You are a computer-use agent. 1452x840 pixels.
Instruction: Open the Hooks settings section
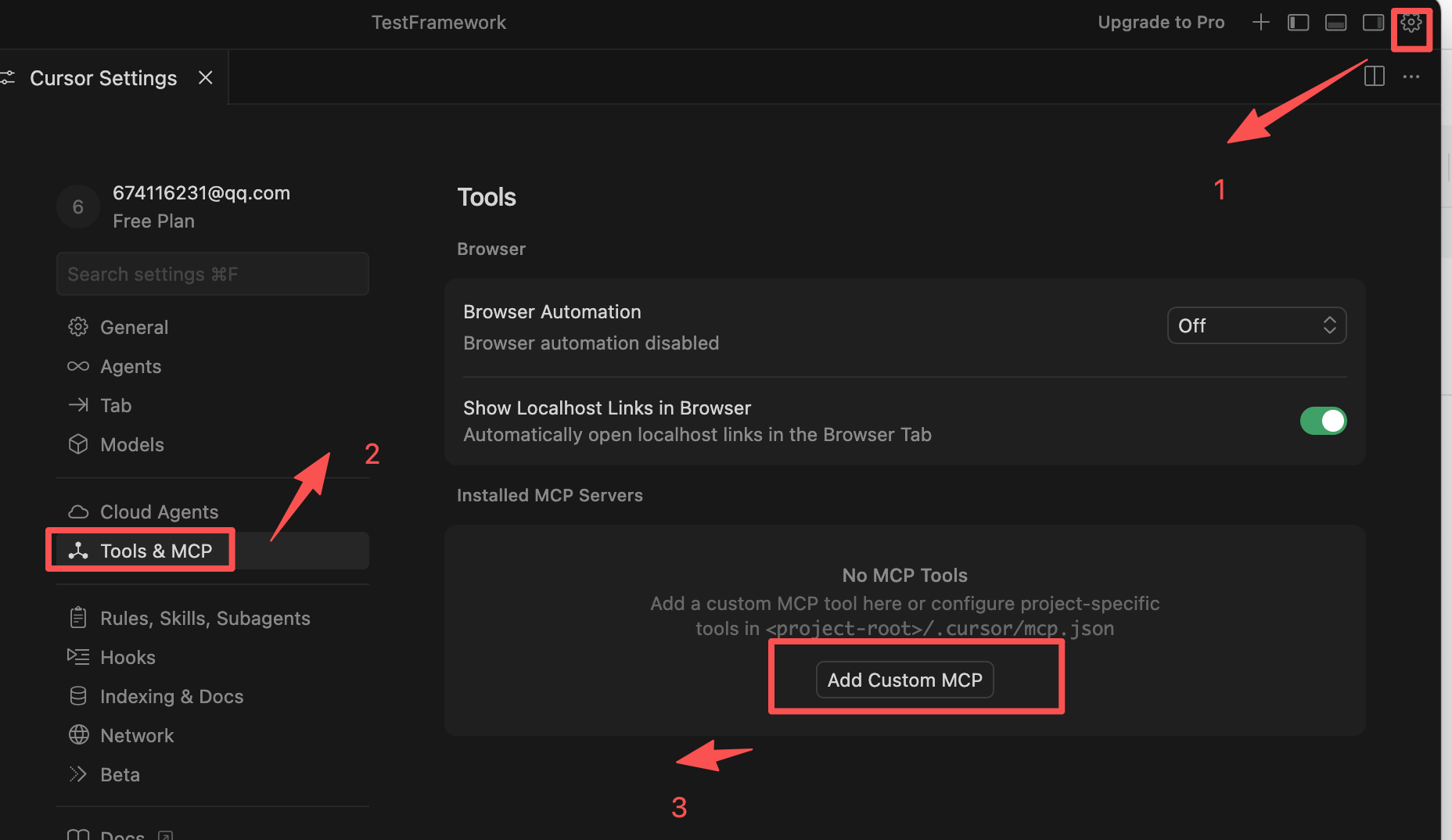point(213,657)
